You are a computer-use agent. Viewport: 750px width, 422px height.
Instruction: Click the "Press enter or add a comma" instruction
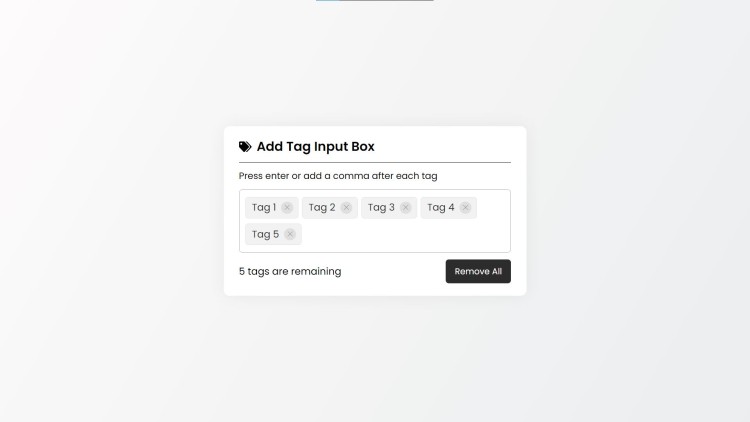coord(338,176)
